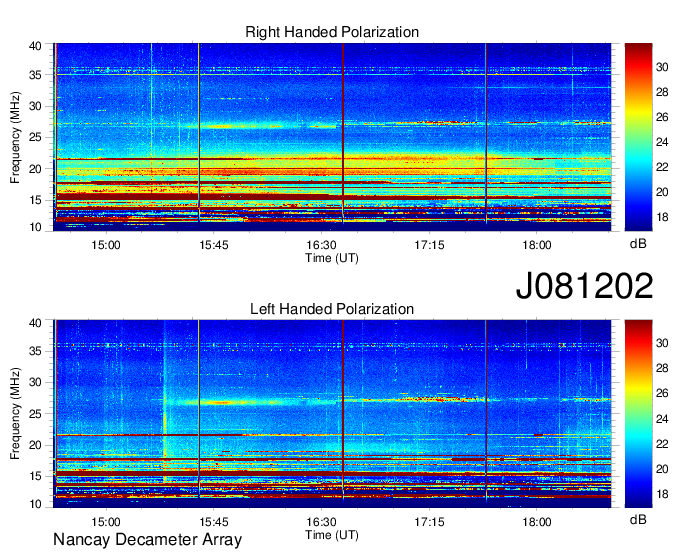The width and height of the screenshot is (680, 552).
Task: Click the 15 MHz tick on the lower plot
Action: point(35,477)
